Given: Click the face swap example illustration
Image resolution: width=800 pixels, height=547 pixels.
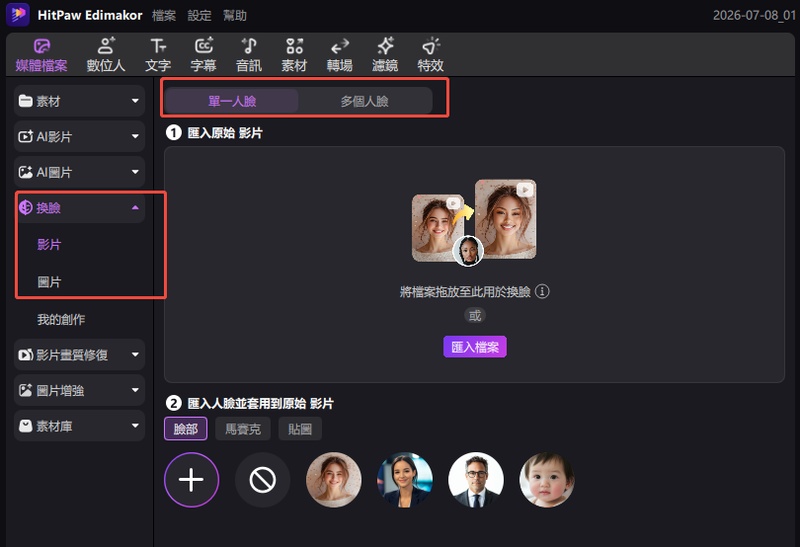Looking at the screenshot, I should tap(474, 222).
